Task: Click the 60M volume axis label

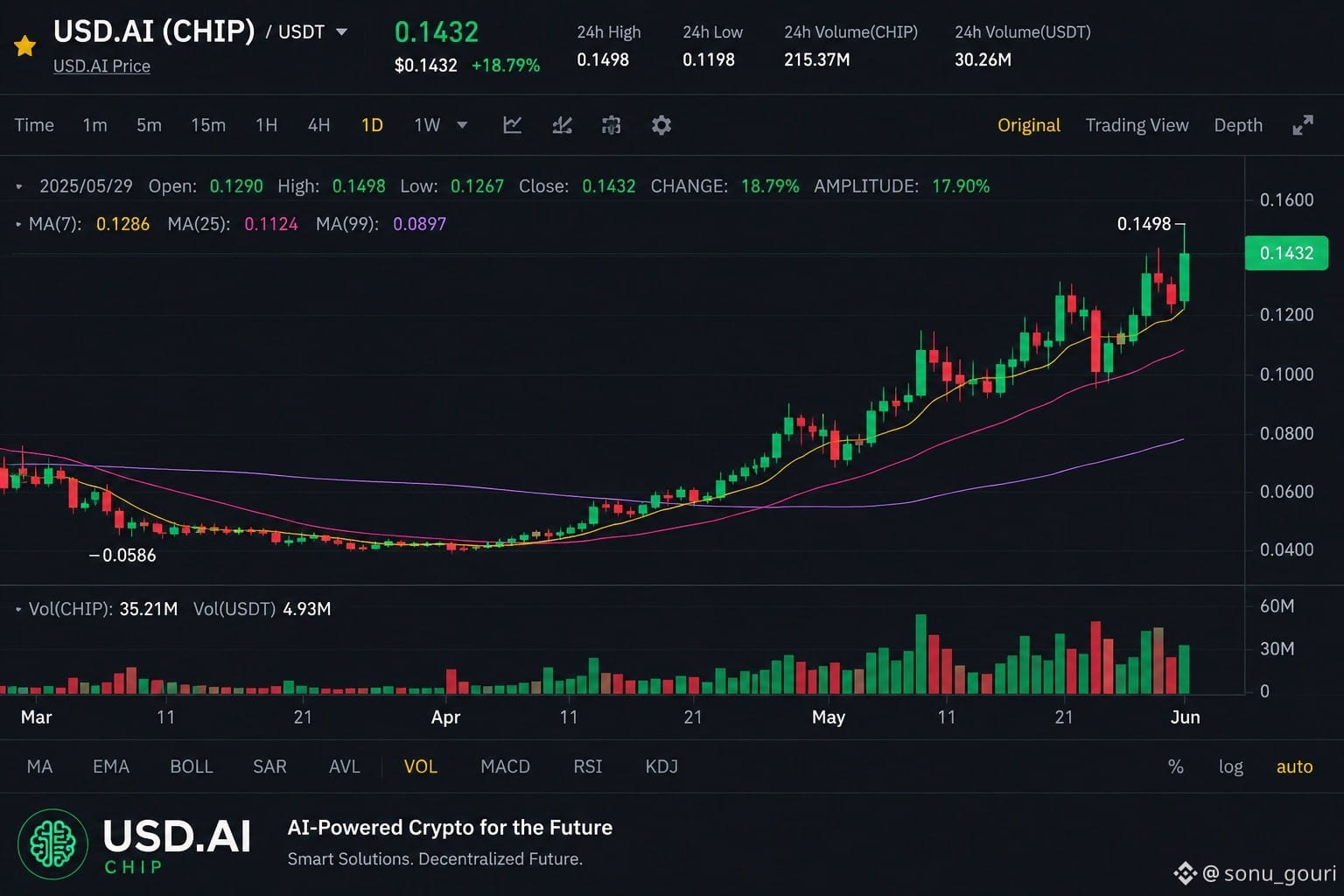Action: [x=1277, y=606]
